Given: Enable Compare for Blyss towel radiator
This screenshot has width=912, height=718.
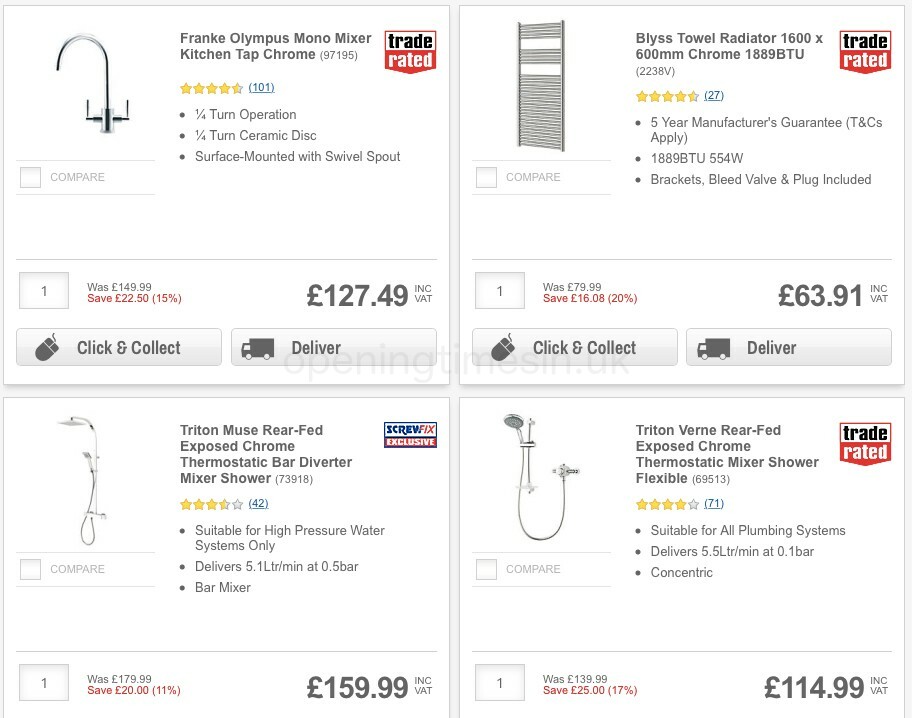Looking at the screenshot, I should click(486, 177).
